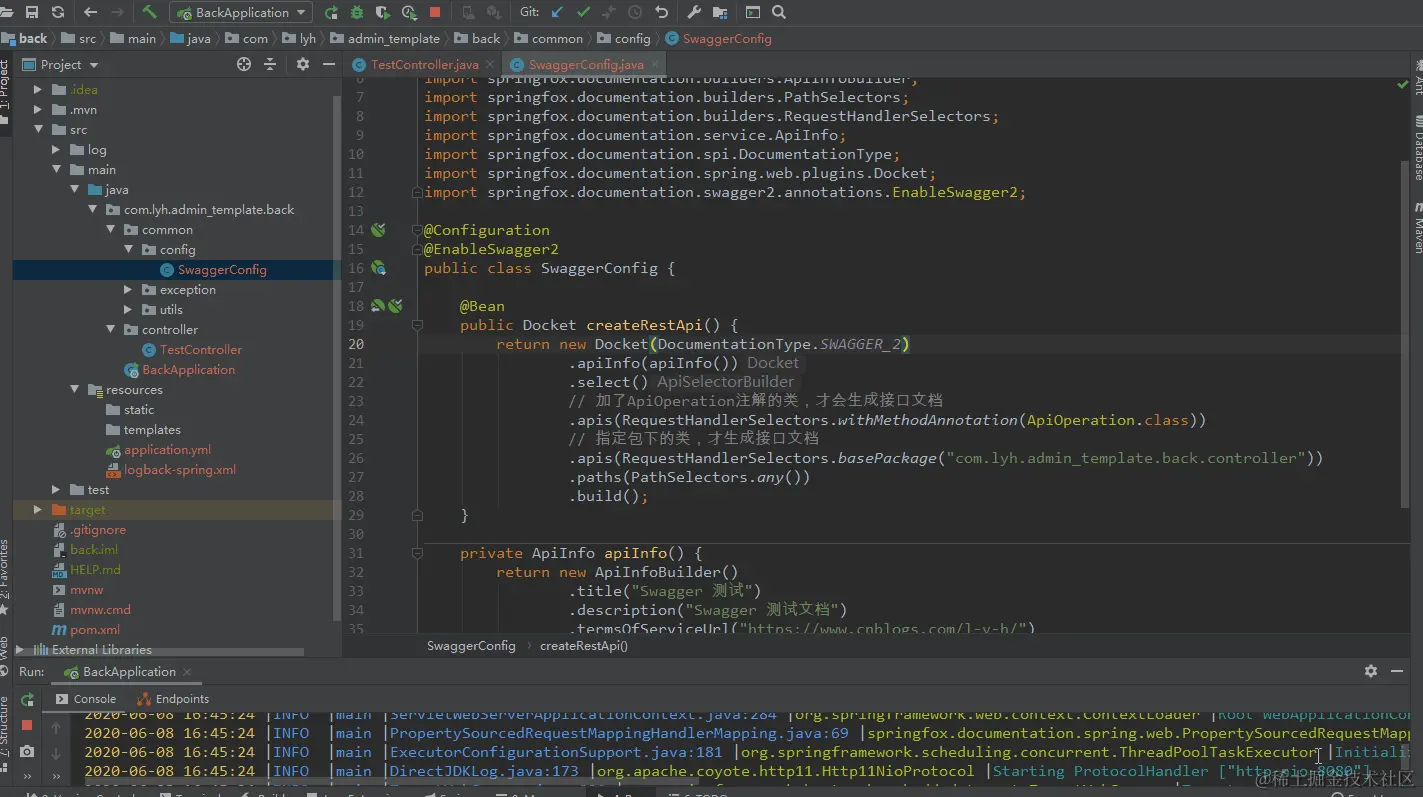Fold createRestApi method at line 19

click(x=417, y=325)
